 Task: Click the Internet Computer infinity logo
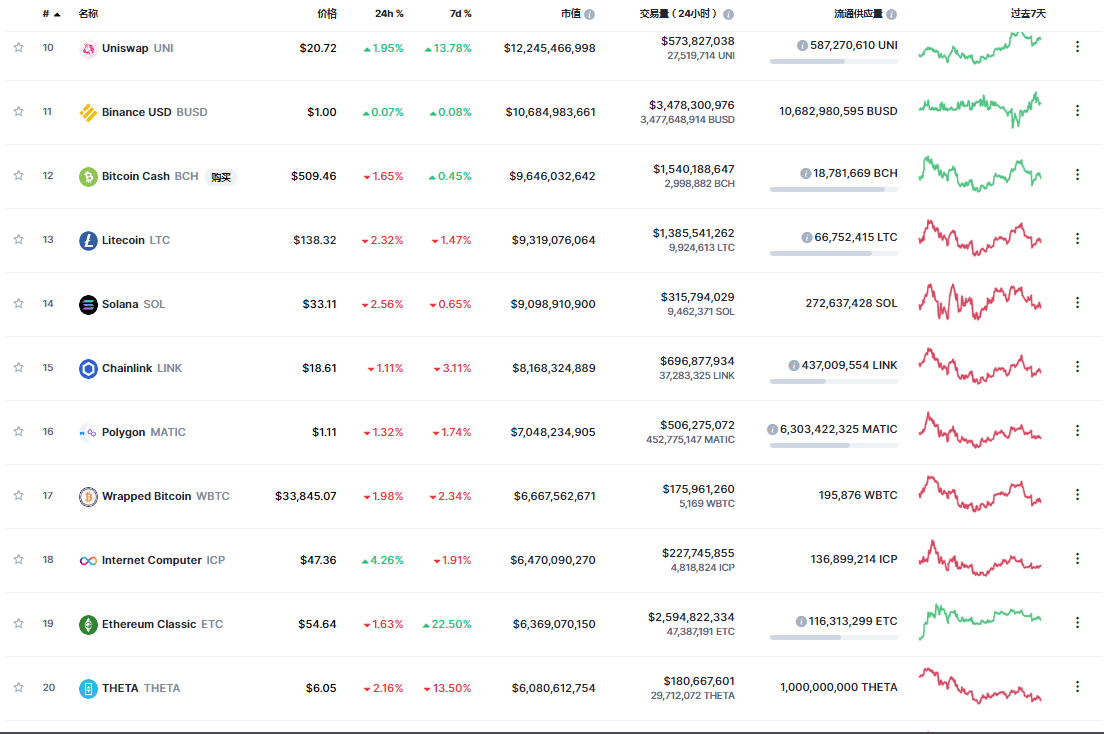tap(88, 561)
